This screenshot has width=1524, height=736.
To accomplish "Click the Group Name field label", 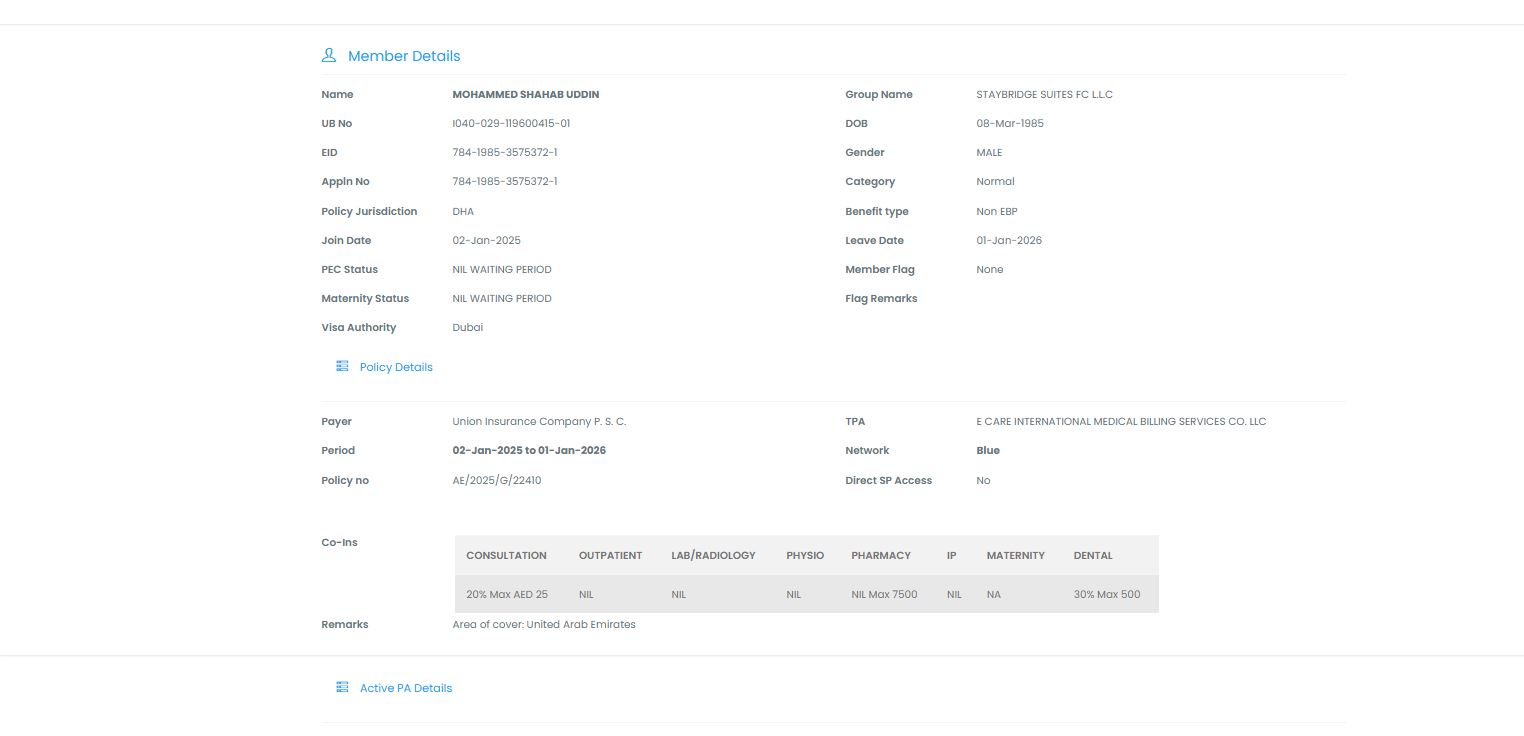I will click(879, 94).
